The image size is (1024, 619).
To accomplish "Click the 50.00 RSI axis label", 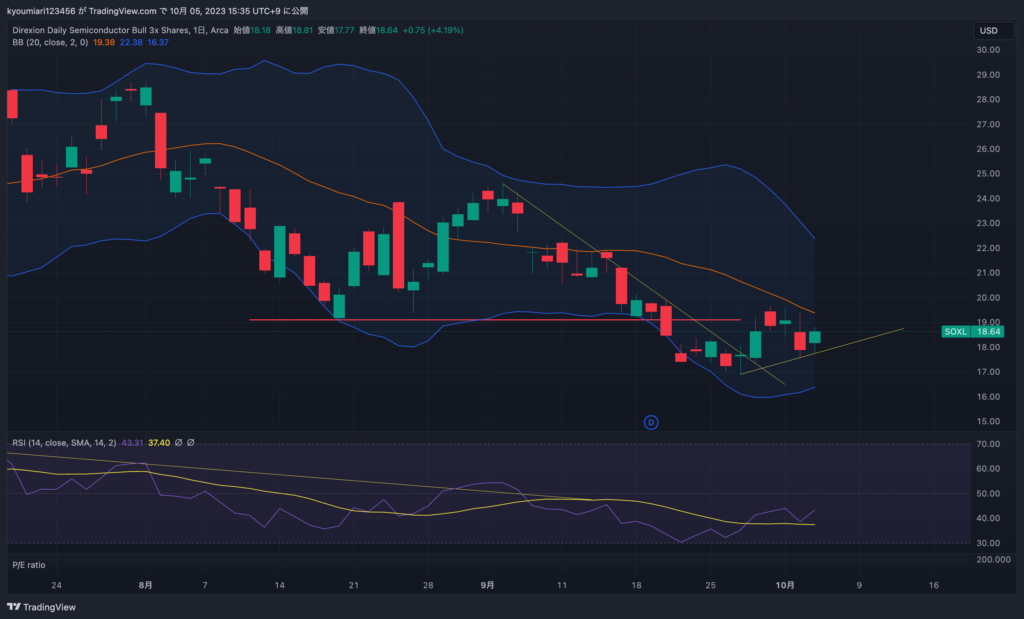I will coord(988,494).
